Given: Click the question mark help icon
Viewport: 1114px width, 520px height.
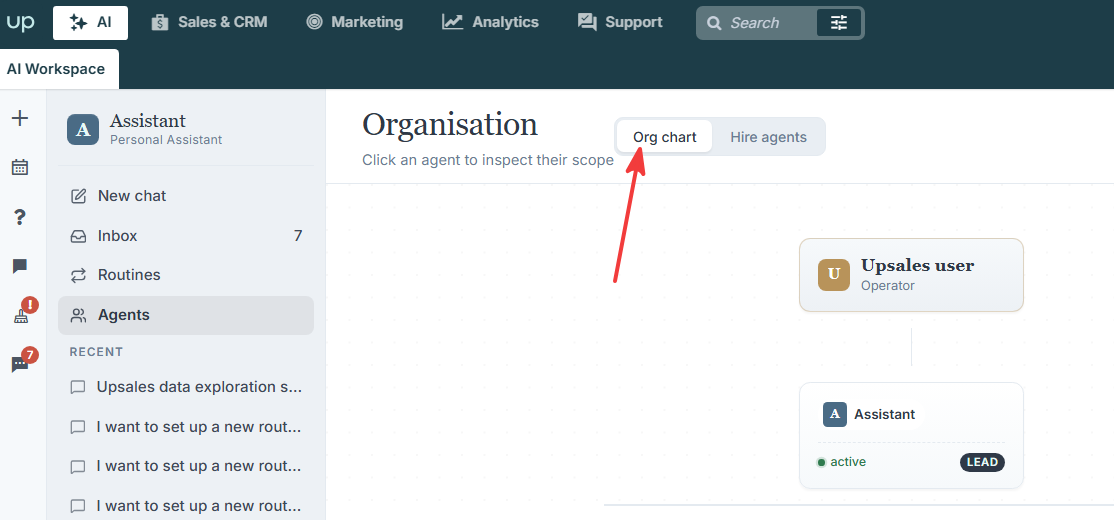Looking at the screenshot, I should coord(20,217).
